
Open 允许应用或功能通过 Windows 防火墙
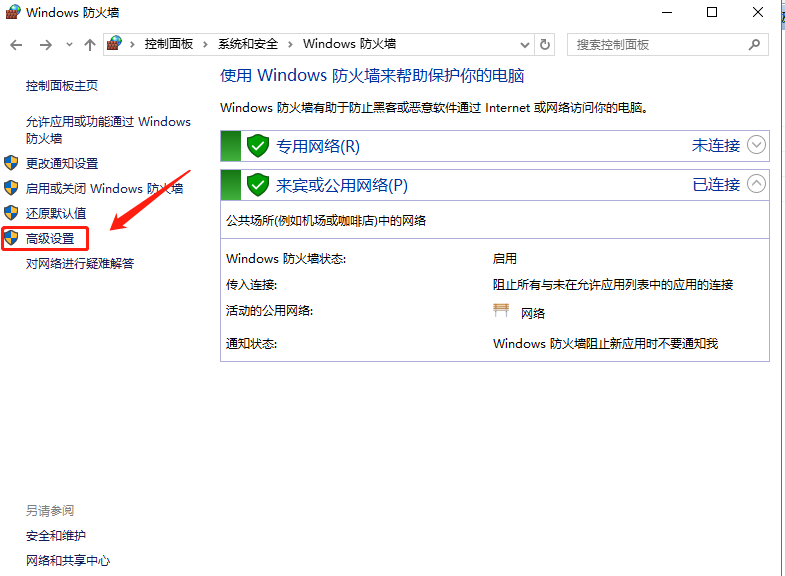(108, 130)
